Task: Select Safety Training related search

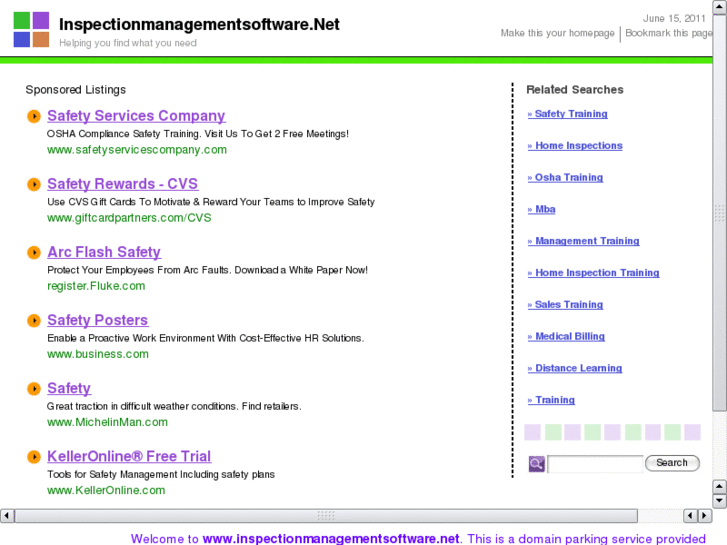Action: click(x=568, y=114)
